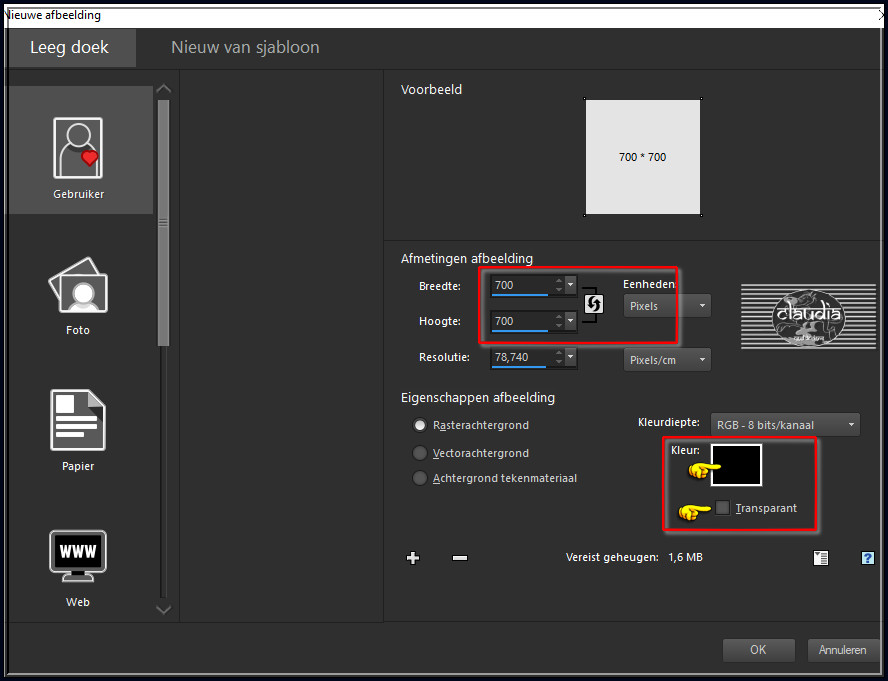
Task: Open the Pixels/cm resolution unit dropdown
Action: tap(667, 360)
